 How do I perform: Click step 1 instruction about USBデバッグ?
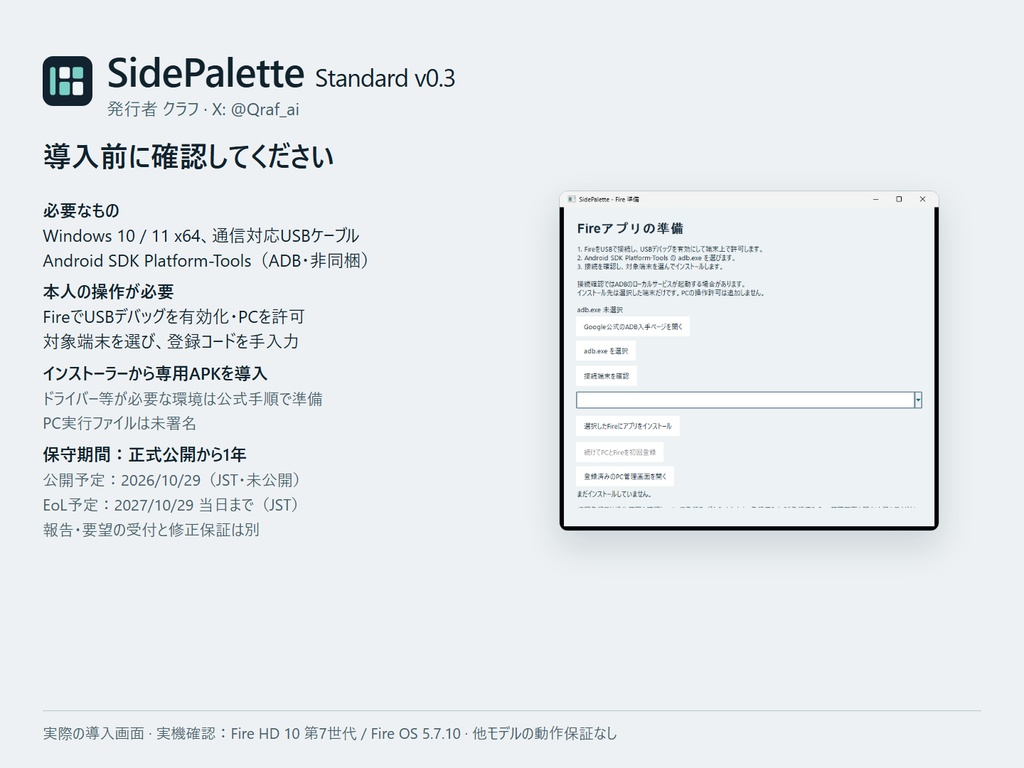[x=670, y=249]
